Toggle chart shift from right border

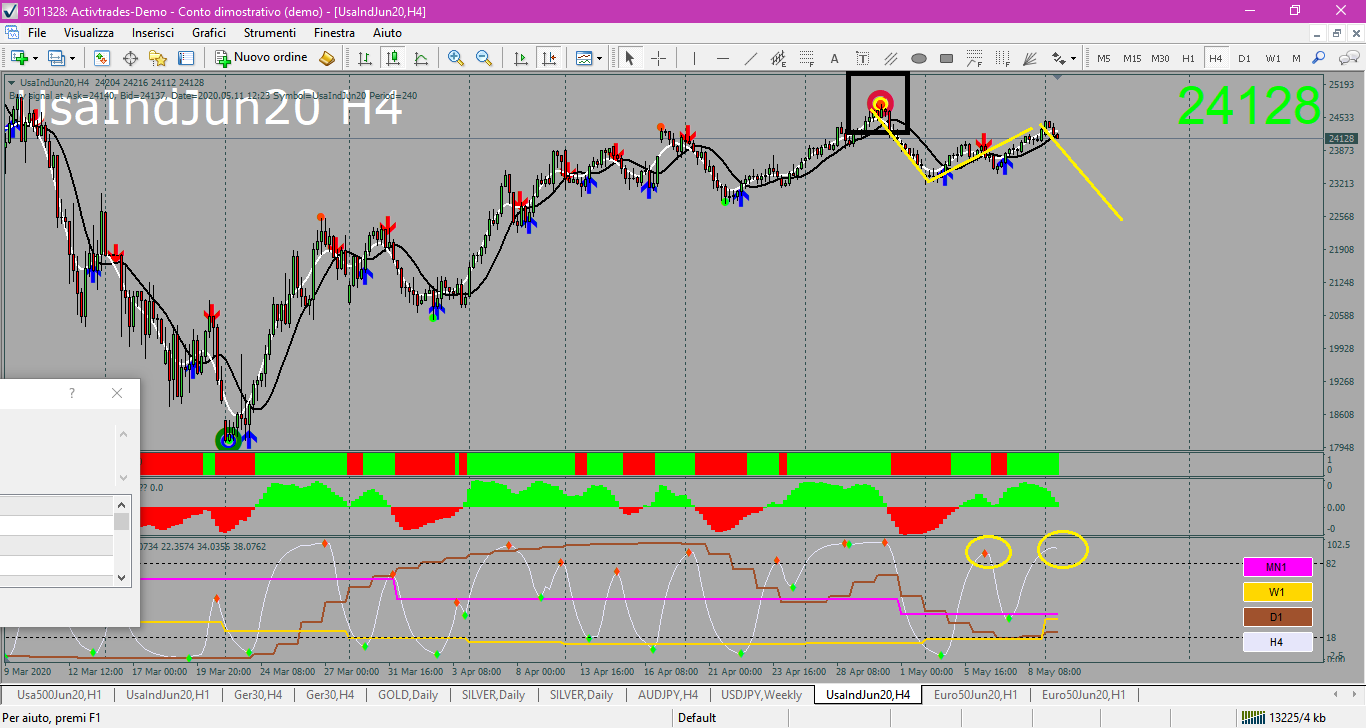(x=548, y=58)
